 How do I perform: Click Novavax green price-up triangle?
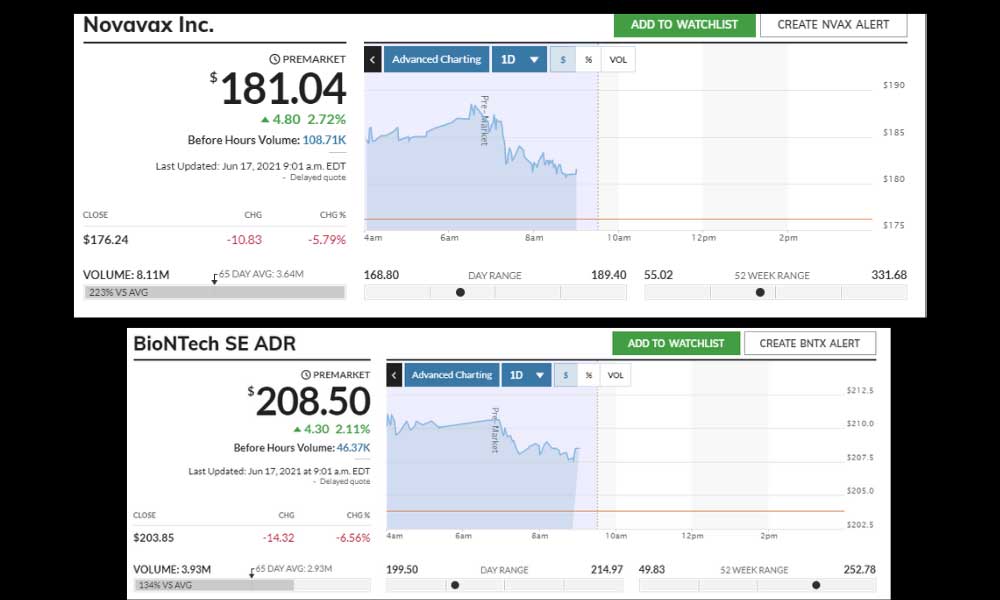click(x=265, y=119)
